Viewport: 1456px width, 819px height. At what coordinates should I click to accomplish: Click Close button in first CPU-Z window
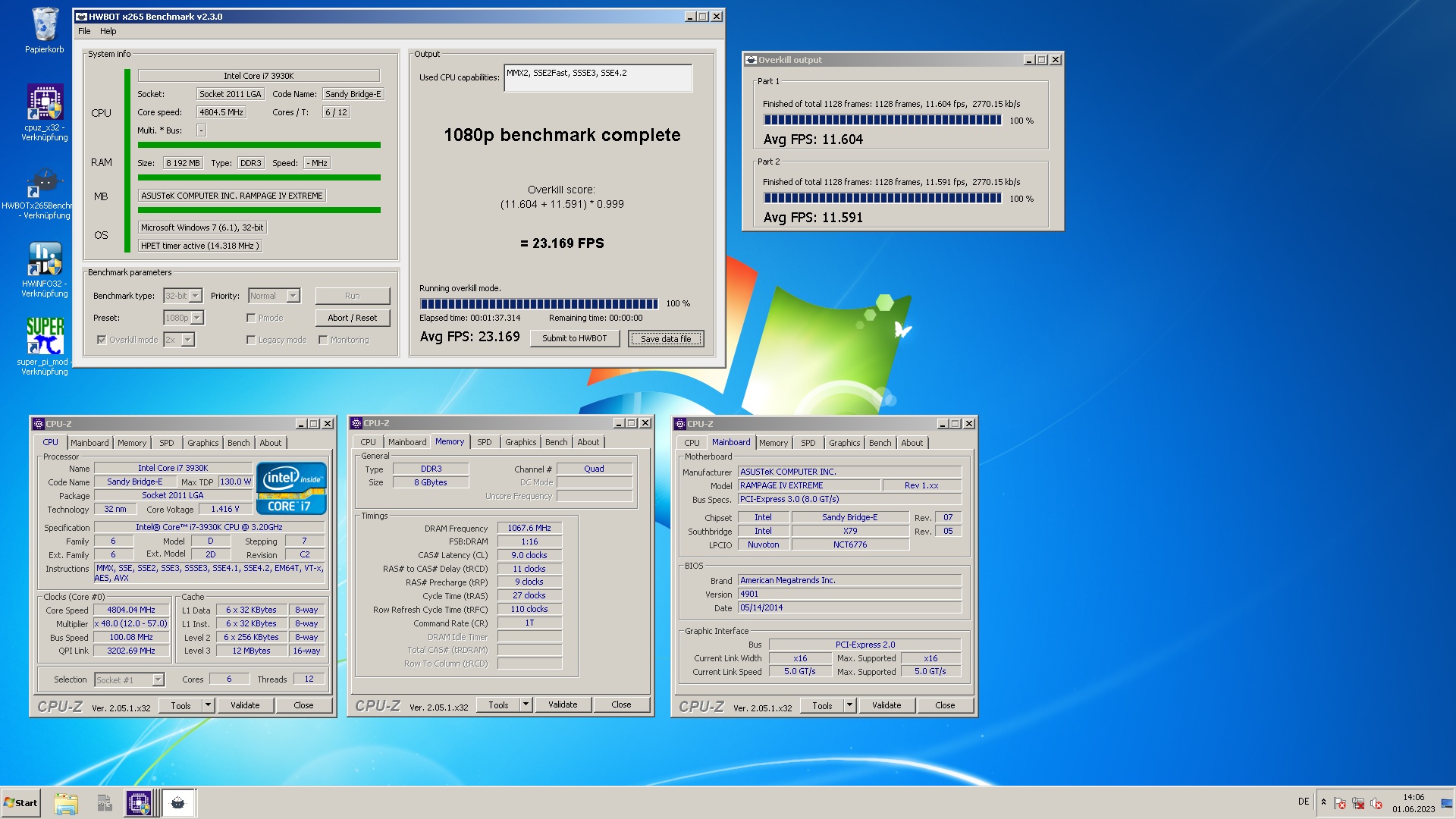click(x=303, y=705)
